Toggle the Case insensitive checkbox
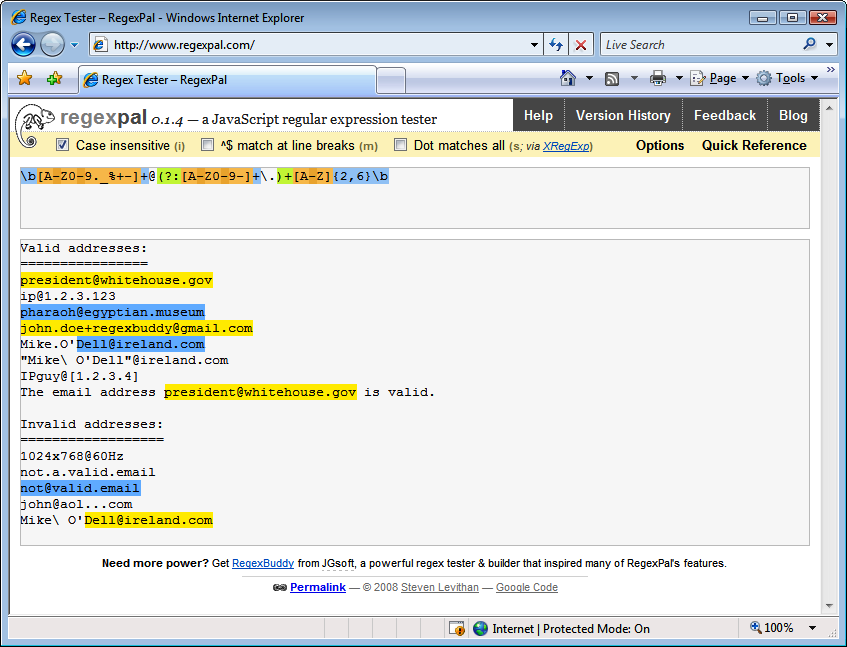The width and height of the screenshot is (847, 647). pyautogui.click(x=62, y=145)
